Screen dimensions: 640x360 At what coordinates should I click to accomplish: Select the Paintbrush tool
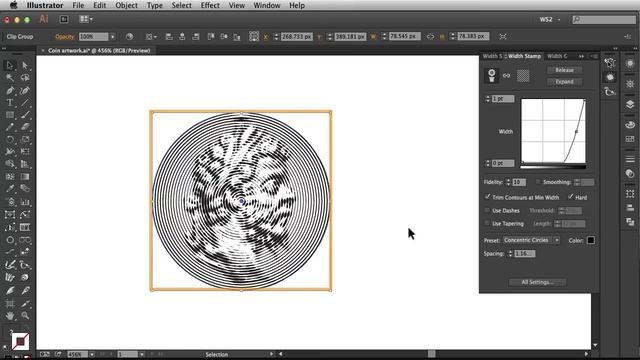[25, 115]
